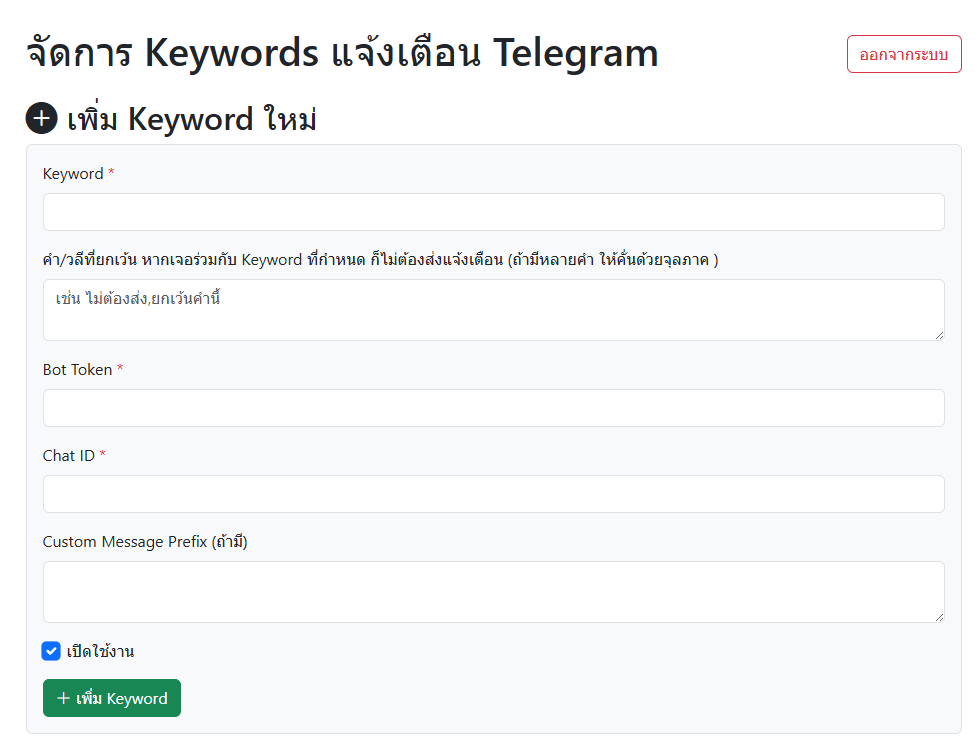Focus the Keyword input field
This screenshot has width=980, height=747.
pos(493,212)
